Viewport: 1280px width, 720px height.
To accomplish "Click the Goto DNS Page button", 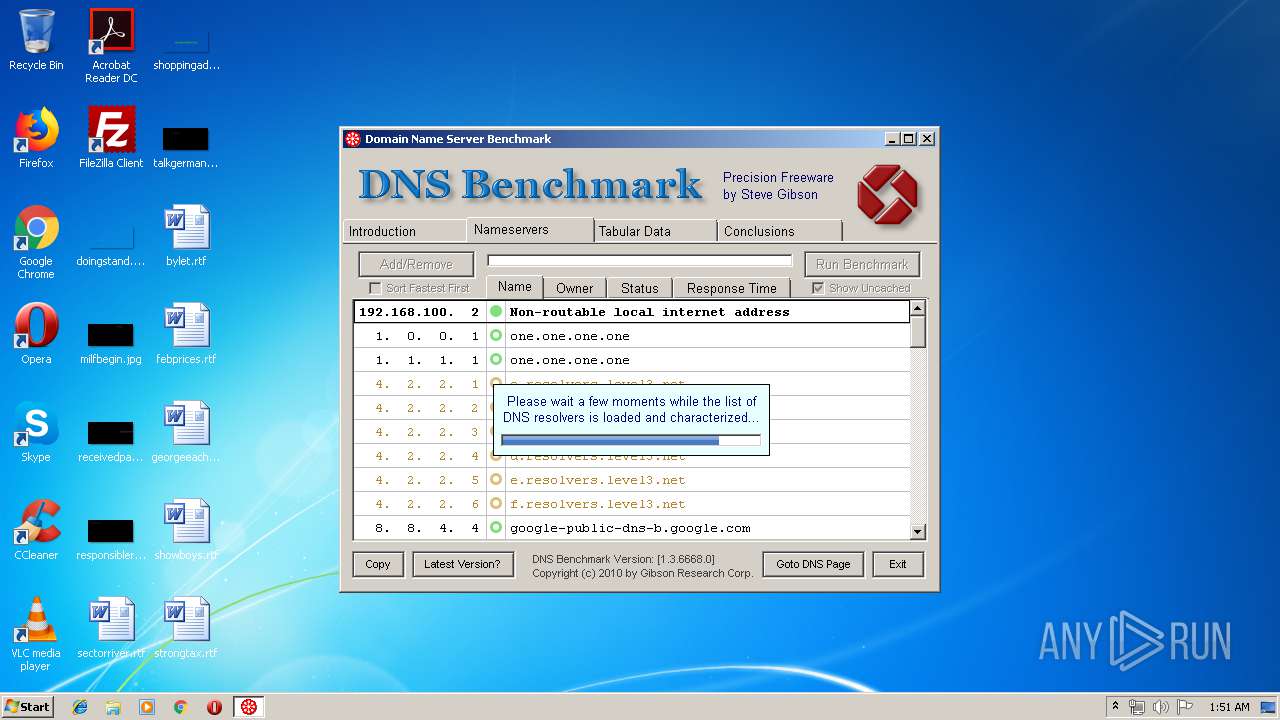I will click(813, 564).
